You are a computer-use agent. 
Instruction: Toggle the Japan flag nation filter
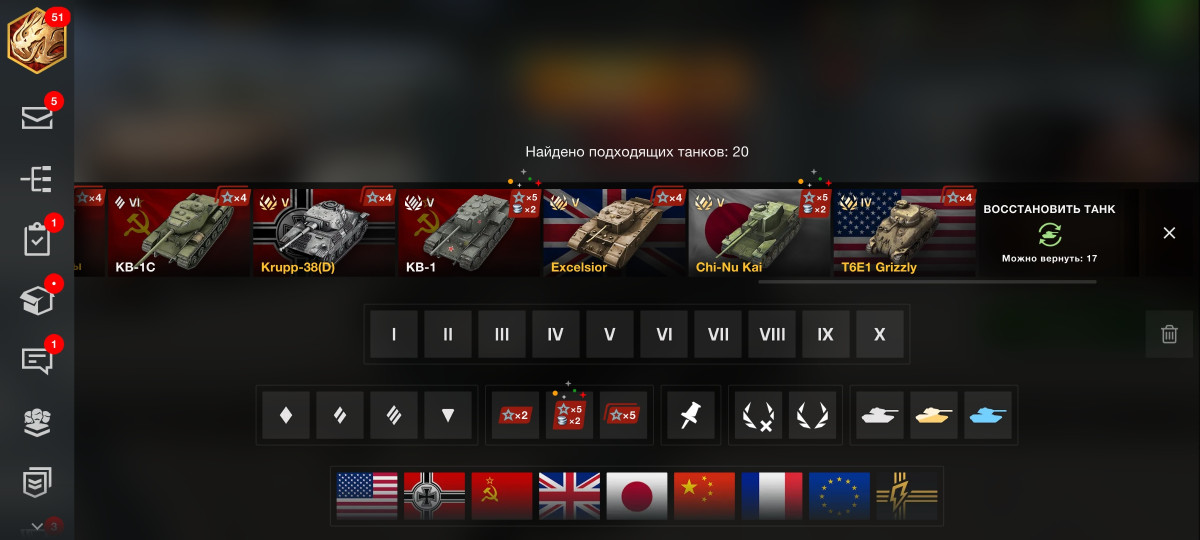[x=637, y=495]
